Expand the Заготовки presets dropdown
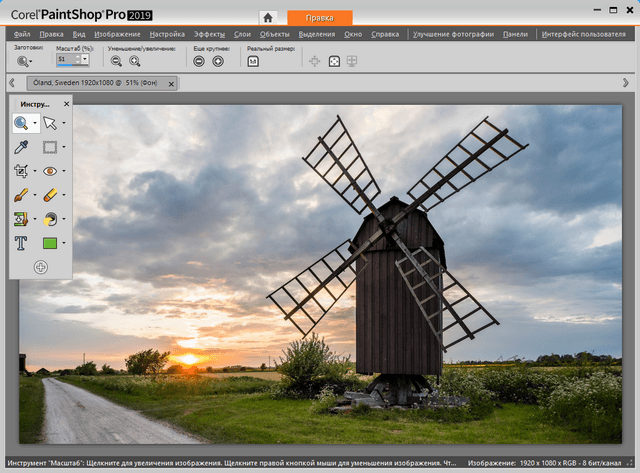 25,61
